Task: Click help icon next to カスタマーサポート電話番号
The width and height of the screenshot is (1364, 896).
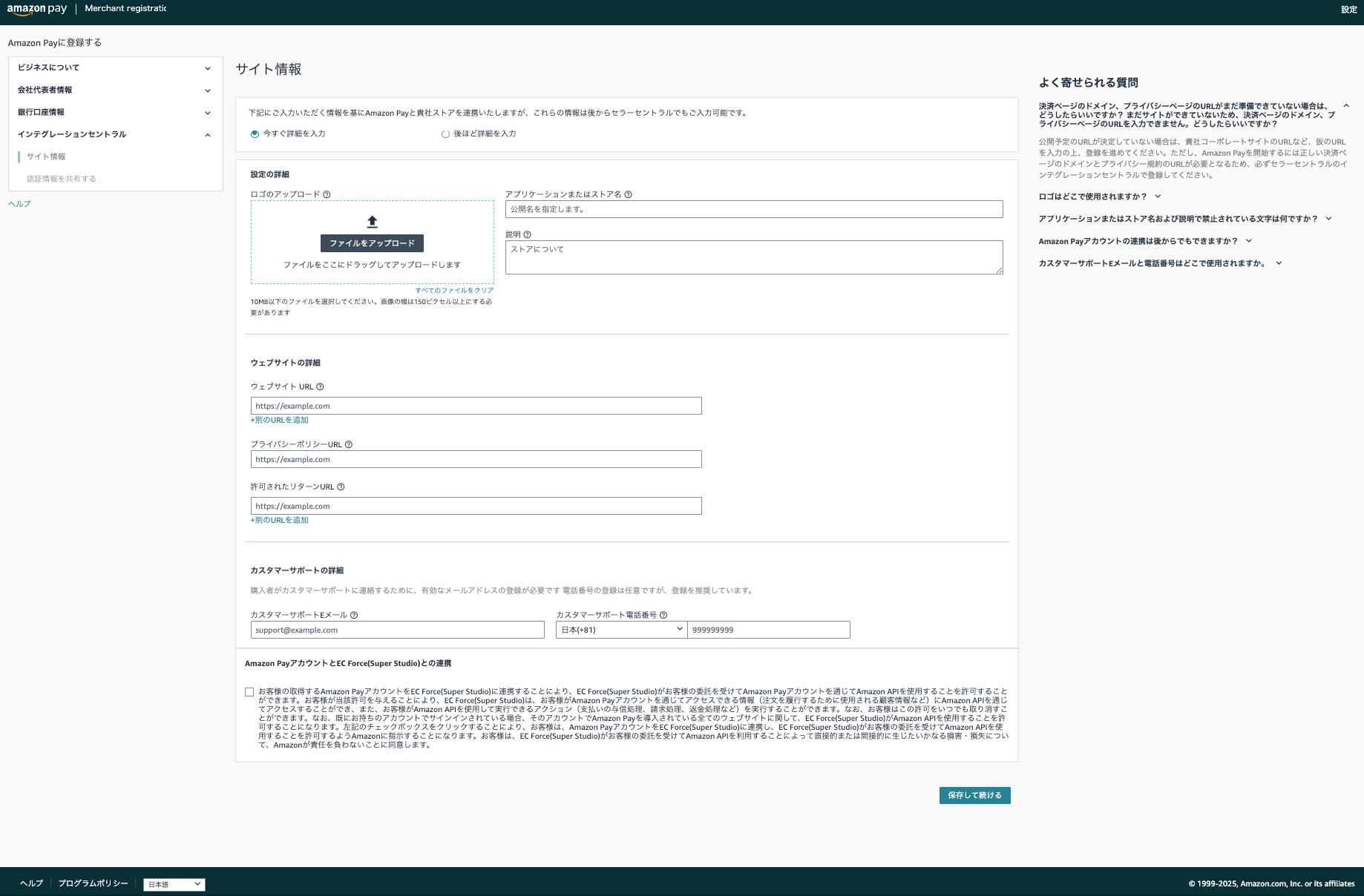Action: tap(663, 615)
